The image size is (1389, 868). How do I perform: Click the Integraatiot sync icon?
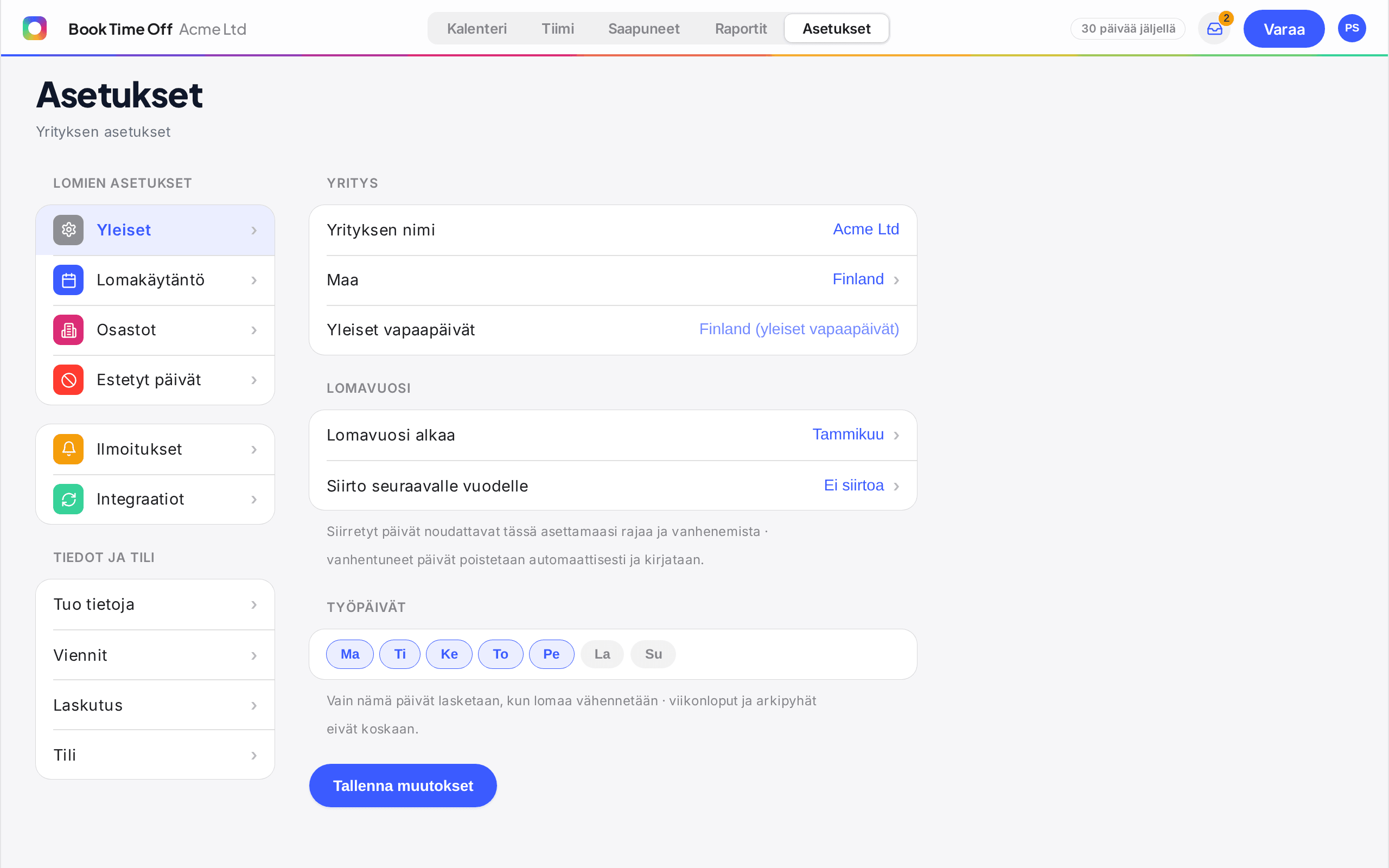coord(68,500)
